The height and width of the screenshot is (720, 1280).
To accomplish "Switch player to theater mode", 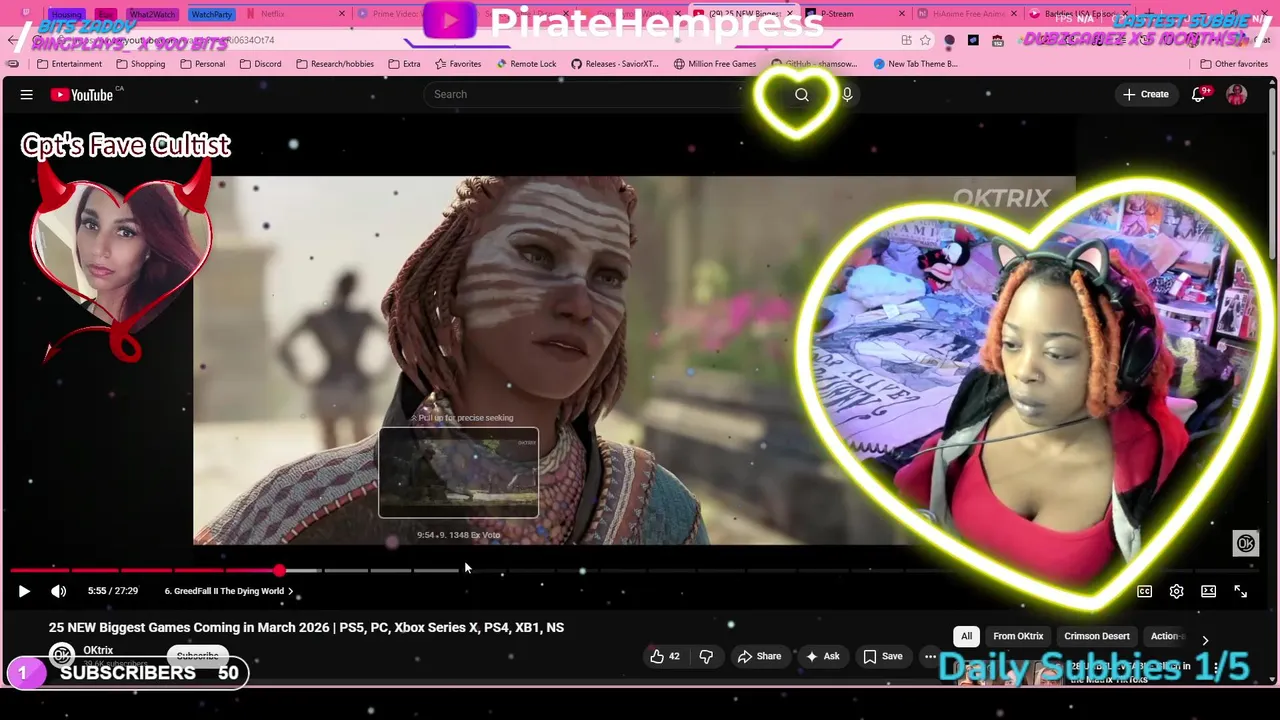I will [x=1208, y=591].
